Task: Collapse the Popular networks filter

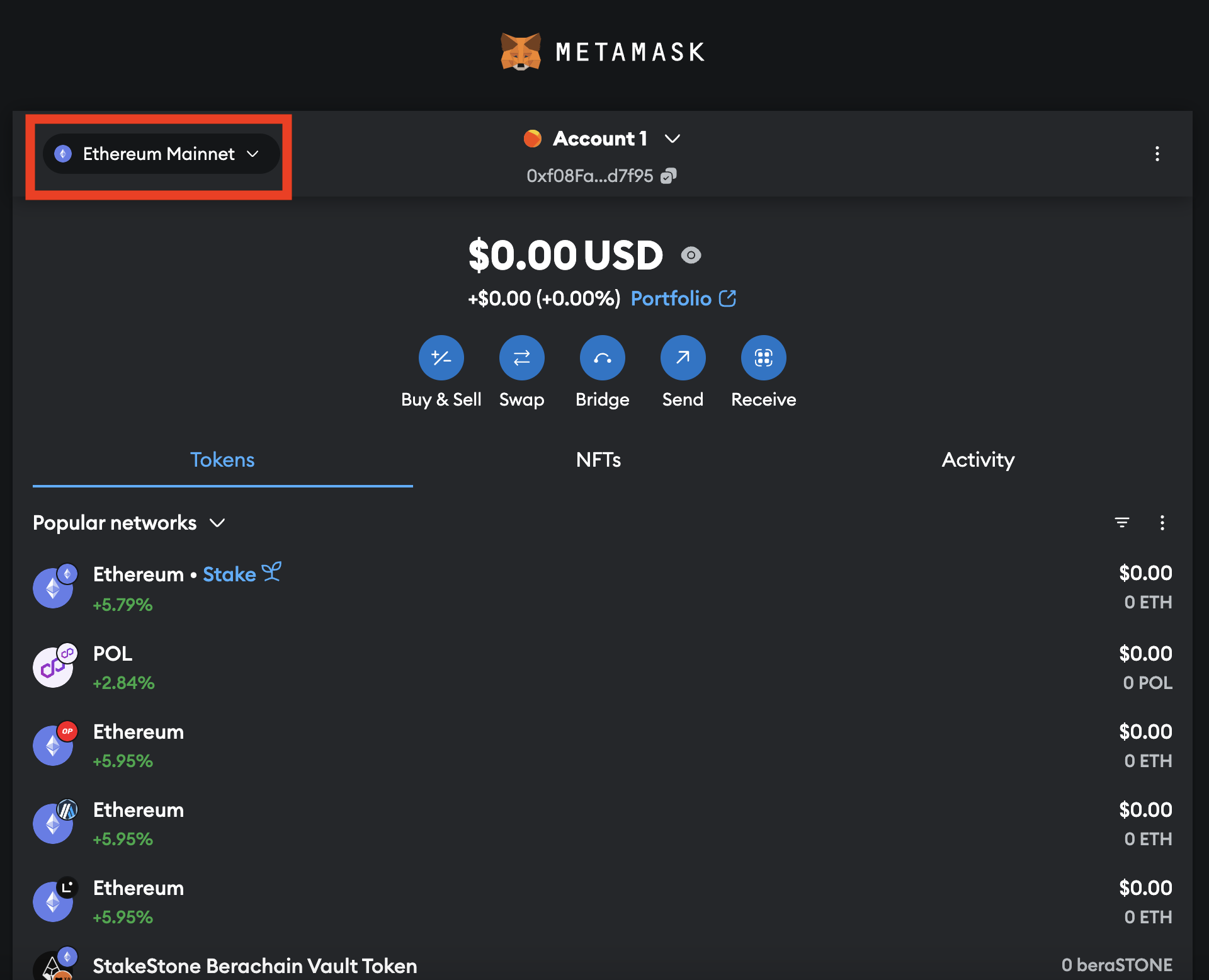Action: coord(217,523)
